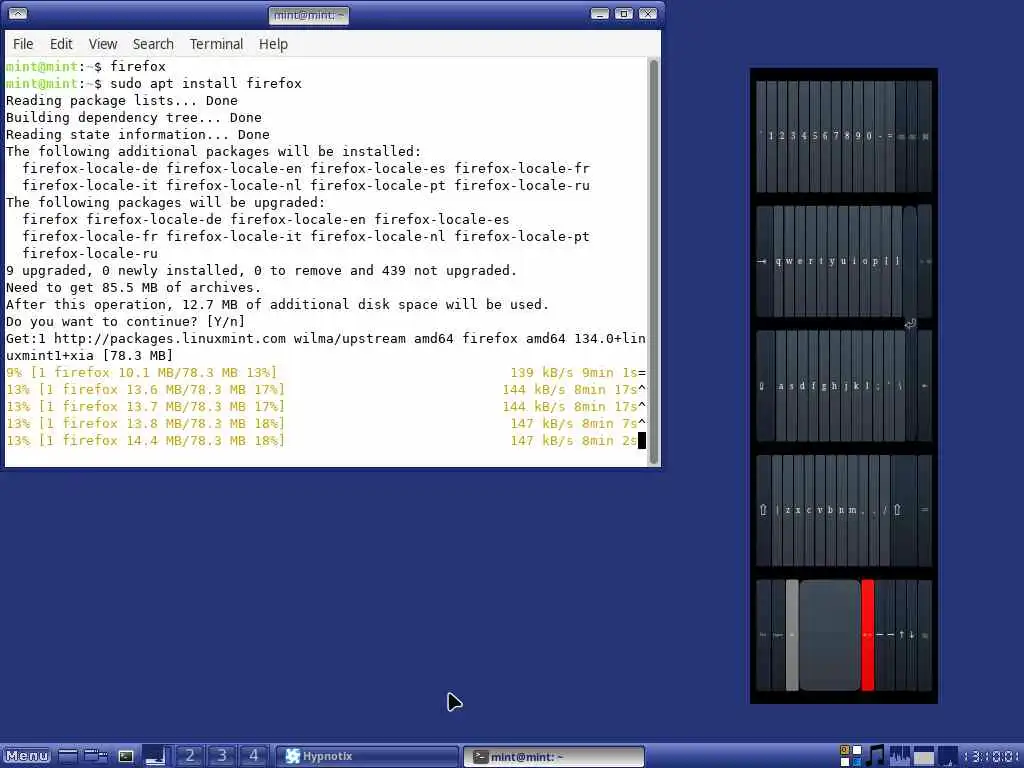Click the 'Reading package lists... Done' line

tap(121, 101)
